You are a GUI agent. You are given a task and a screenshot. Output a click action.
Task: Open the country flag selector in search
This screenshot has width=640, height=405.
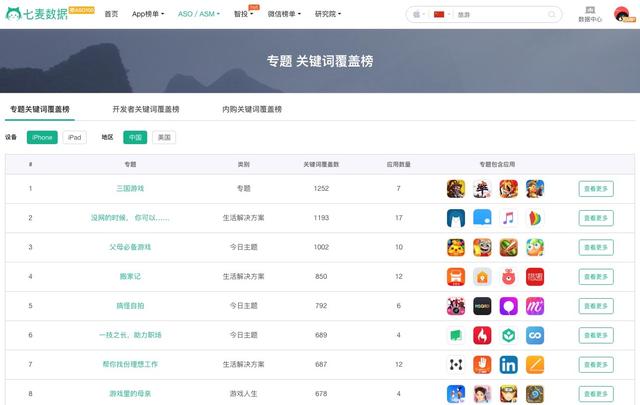pyautogui.click(x=441, y=15)
